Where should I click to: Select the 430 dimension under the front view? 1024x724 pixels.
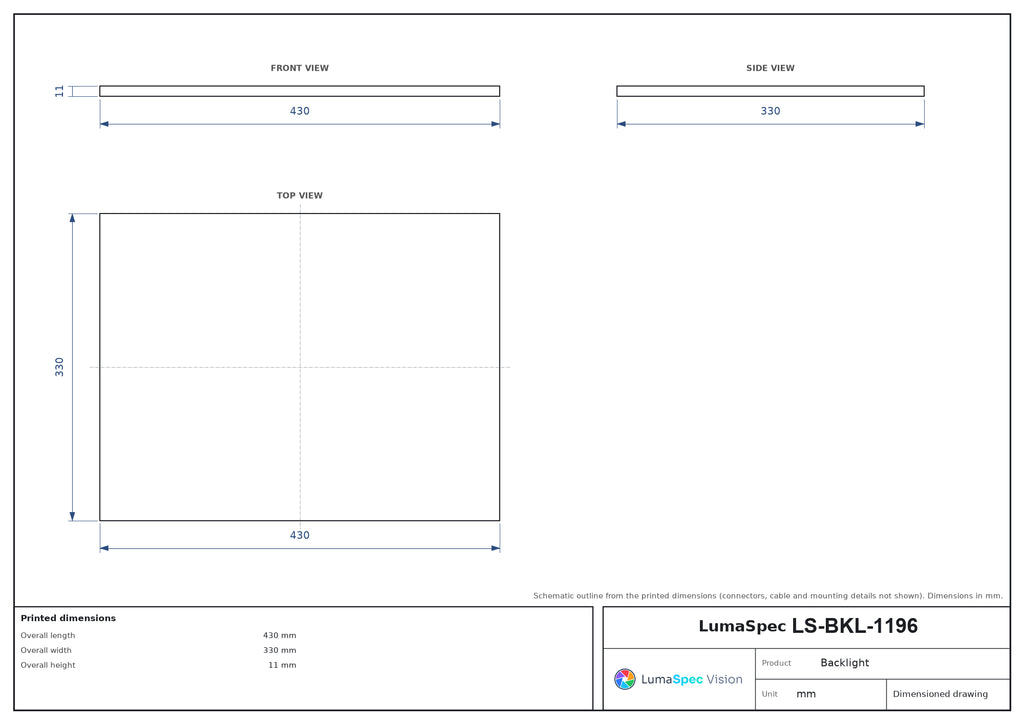tap(300, 111)
